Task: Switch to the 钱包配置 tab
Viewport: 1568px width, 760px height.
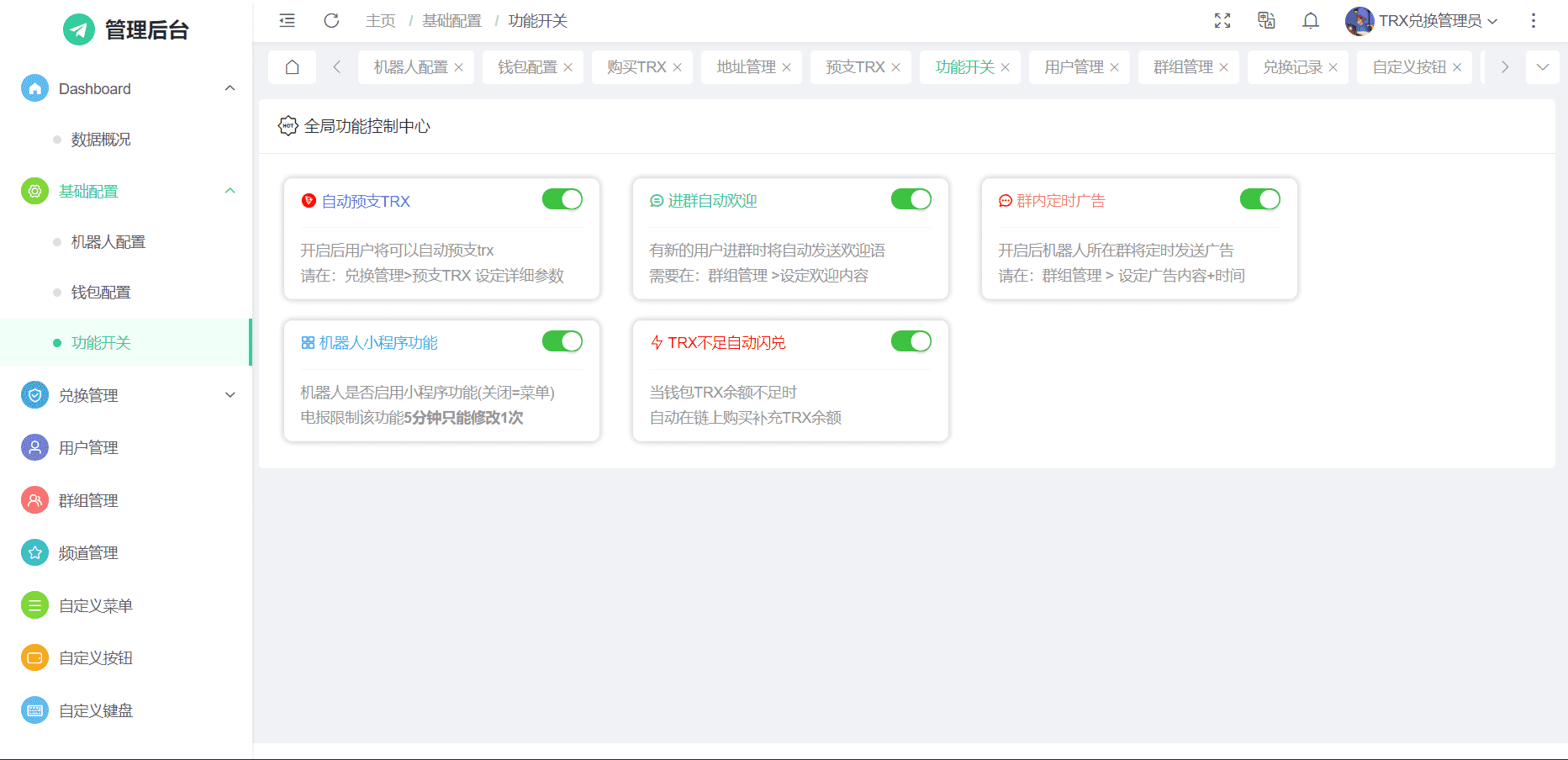Action: [x=527, y=67]
